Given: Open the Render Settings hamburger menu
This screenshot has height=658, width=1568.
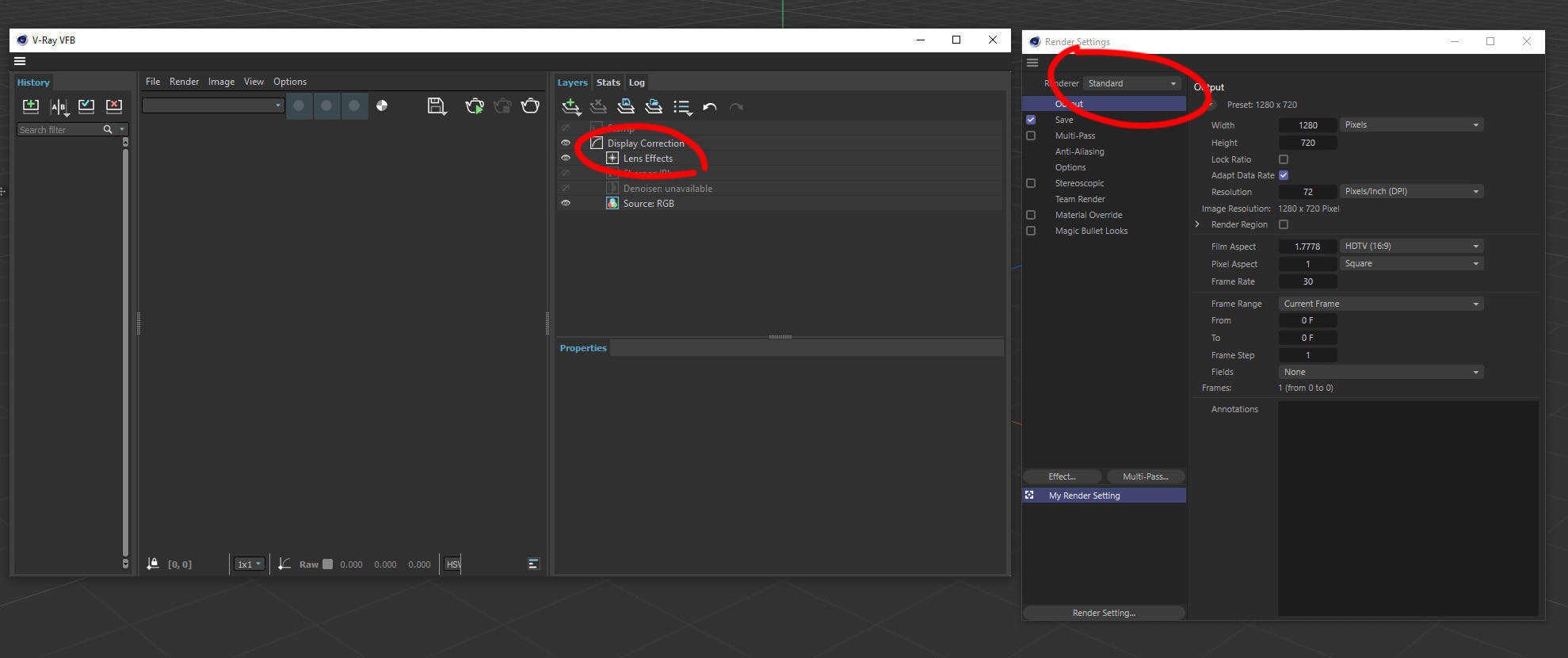Looking at the screenshot, I should coord(1032,63).
